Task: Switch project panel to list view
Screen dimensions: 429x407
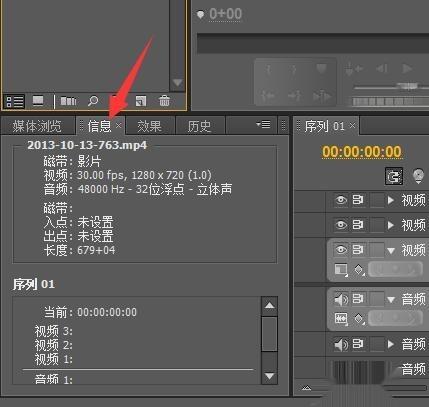Action: tap(15, 101)
